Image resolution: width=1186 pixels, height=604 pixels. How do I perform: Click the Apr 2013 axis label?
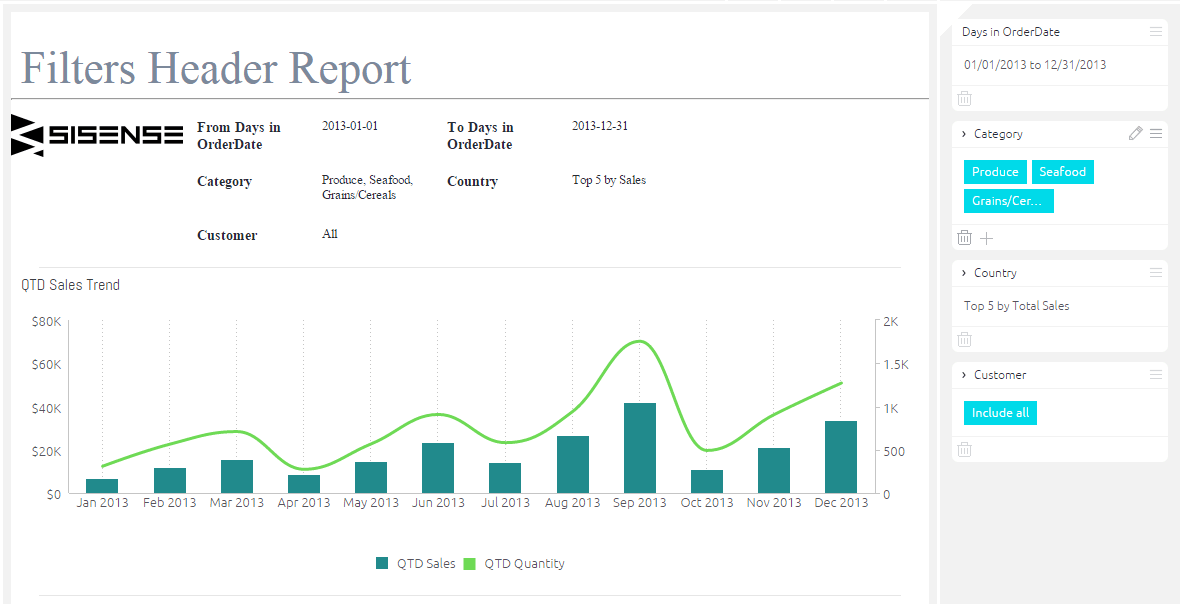304,503
